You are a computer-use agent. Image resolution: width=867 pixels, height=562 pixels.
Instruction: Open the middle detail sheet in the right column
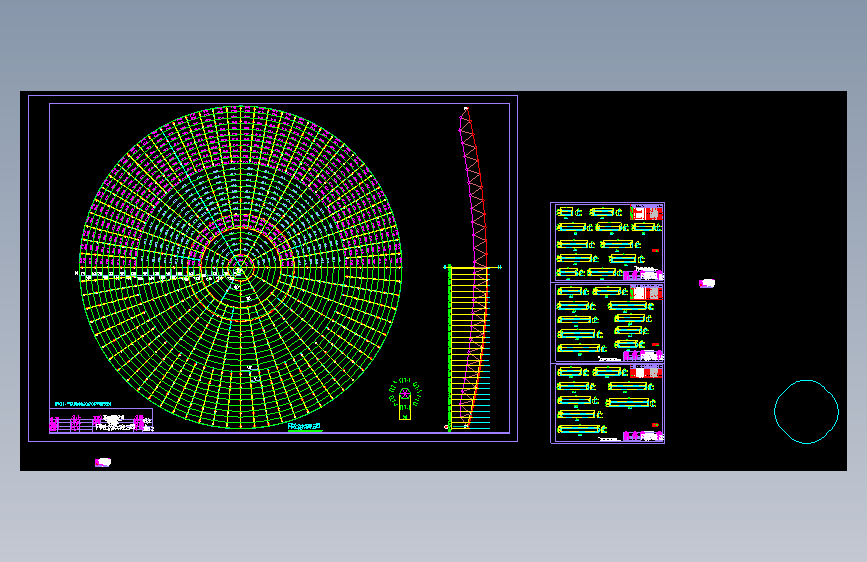click(607, 322)
